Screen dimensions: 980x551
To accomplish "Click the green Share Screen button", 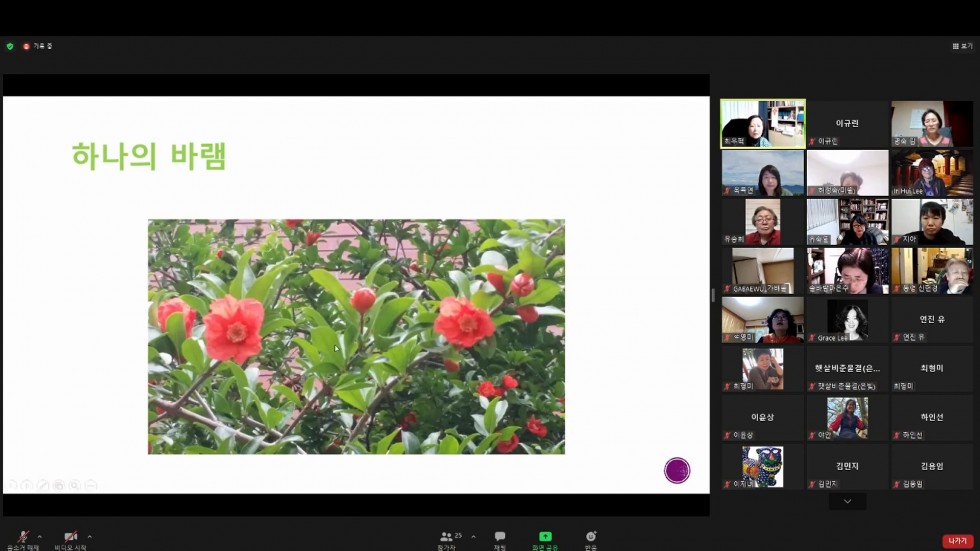I will pos(545,538).
